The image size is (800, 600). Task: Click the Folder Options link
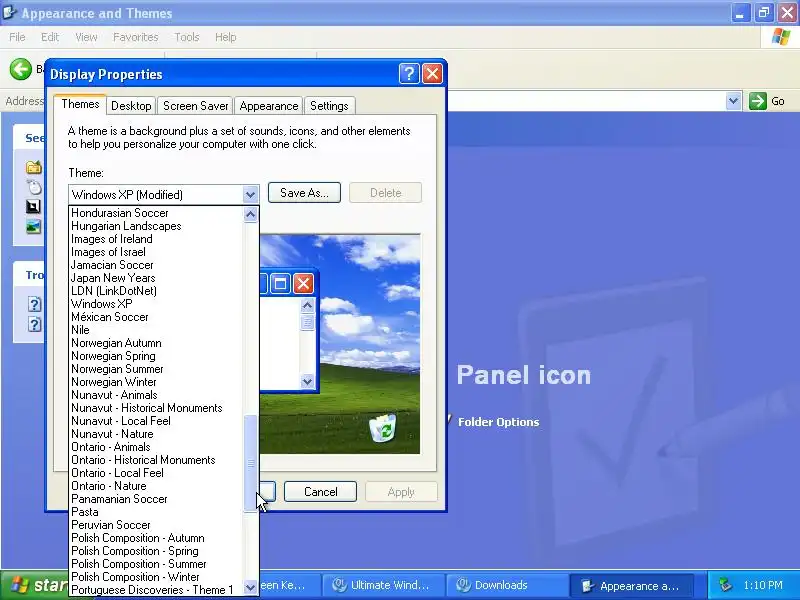[x=498, y=422]
